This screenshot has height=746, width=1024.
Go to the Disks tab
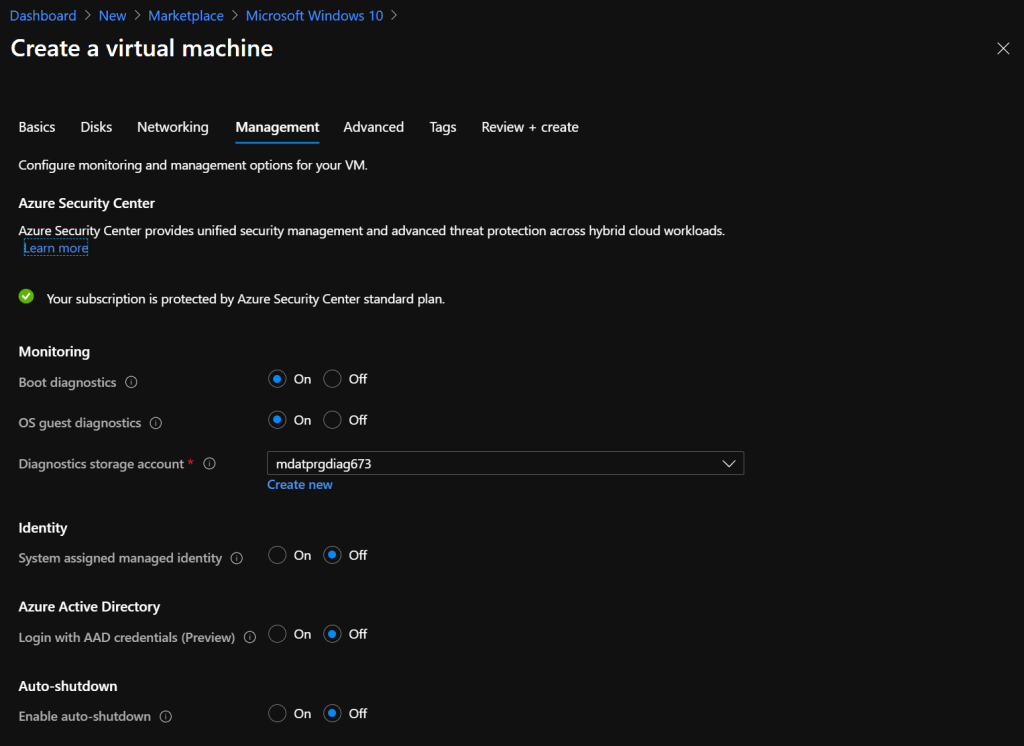pyautogui.click(x=96, y=127)
